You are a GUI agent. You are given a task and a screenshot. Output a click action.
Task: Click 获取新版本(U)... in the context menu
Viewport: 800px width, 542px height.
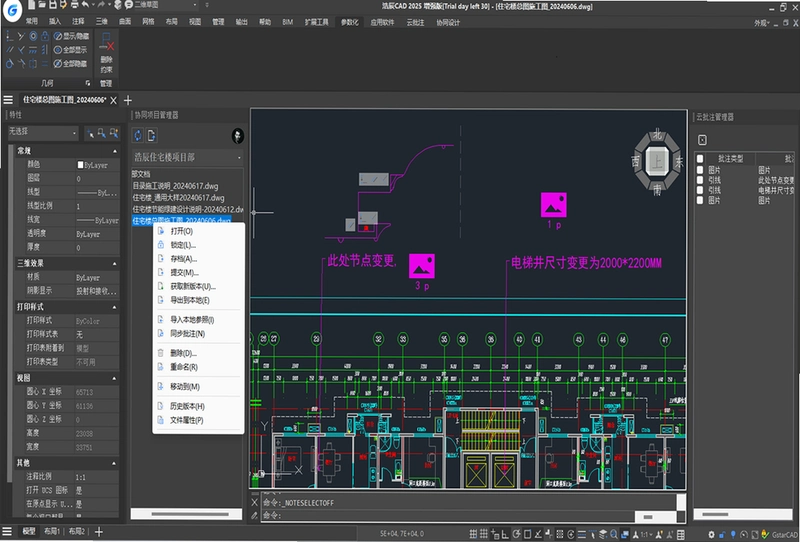tap(198, 286)
